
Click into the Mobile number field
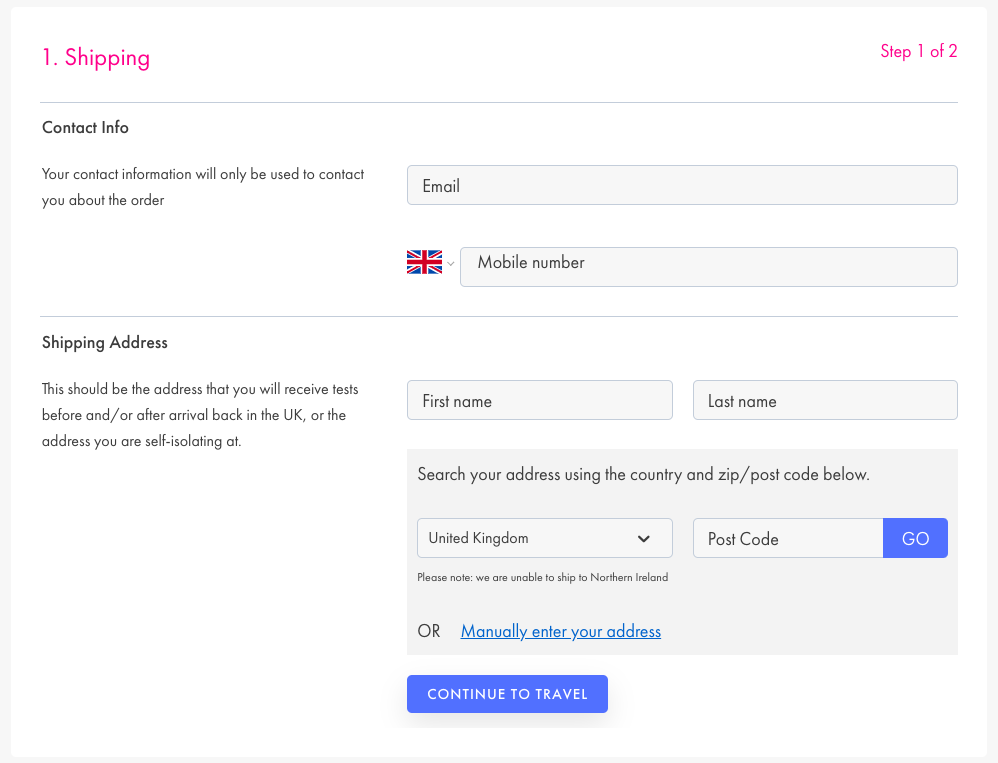tap(708, 267)
